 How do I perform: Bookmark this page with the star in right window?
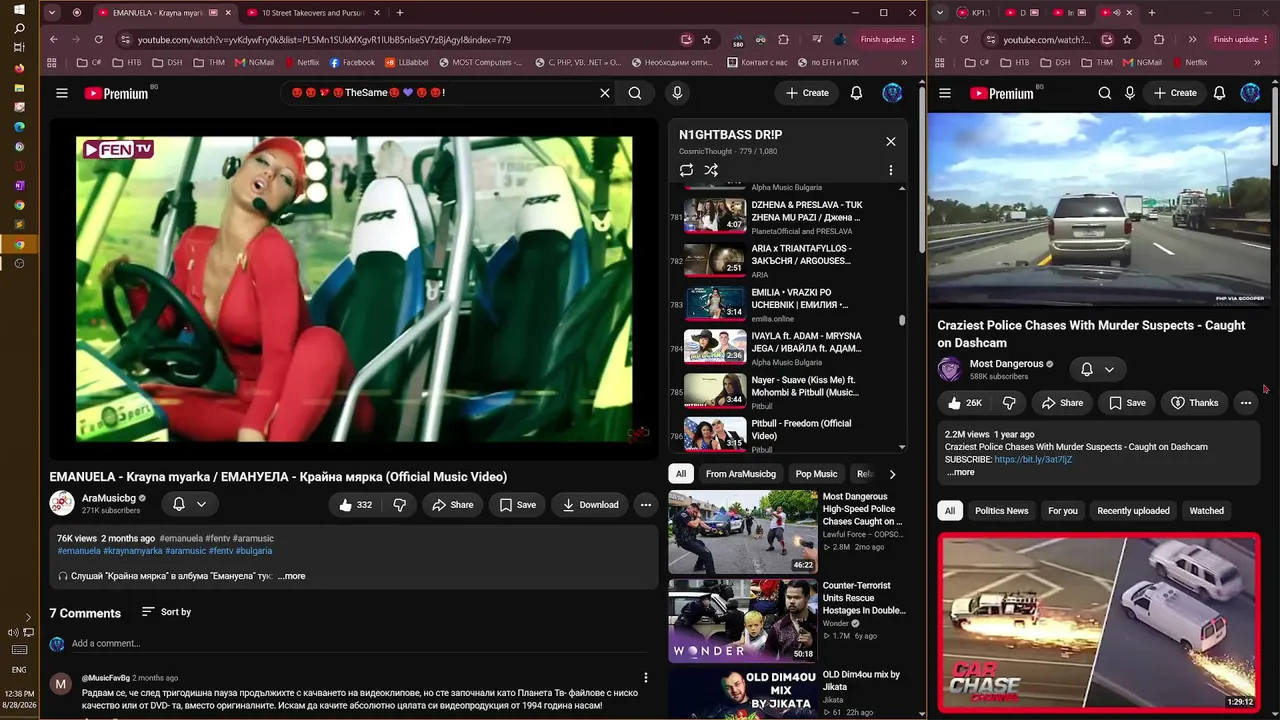(x=1127, y=39)
